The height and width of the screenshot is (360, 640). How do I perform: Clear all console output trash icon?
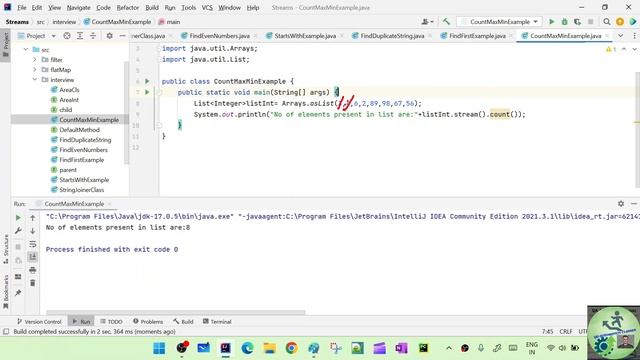coord(33,282)
